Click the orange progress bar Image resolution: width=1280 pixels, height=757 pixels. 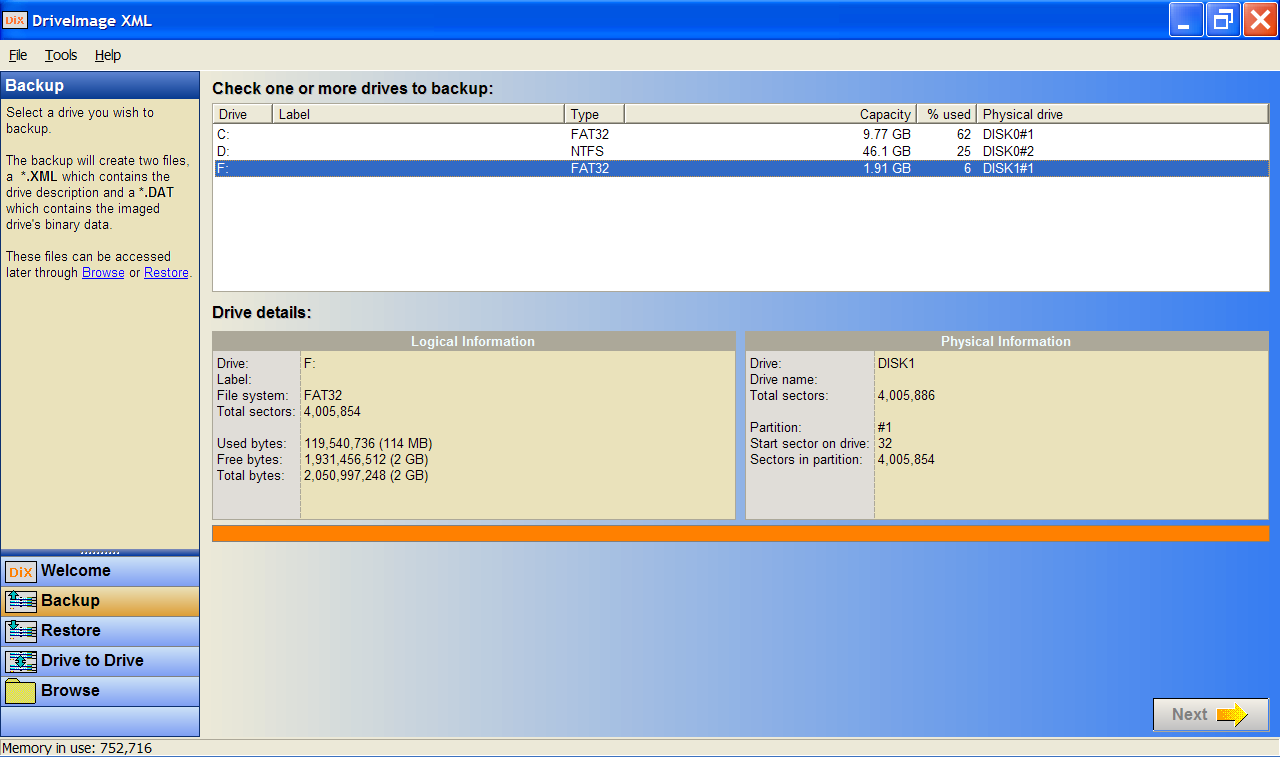(x=740, y=533)
